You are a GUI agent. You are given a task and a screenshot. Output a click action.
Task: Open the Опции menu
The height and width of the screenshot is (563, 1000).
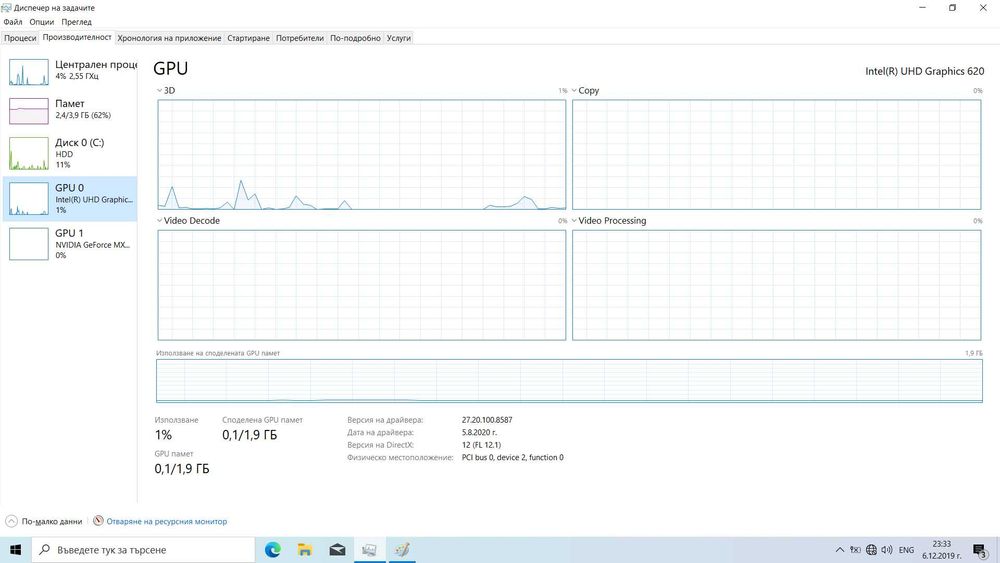click(x=41, y=22)
